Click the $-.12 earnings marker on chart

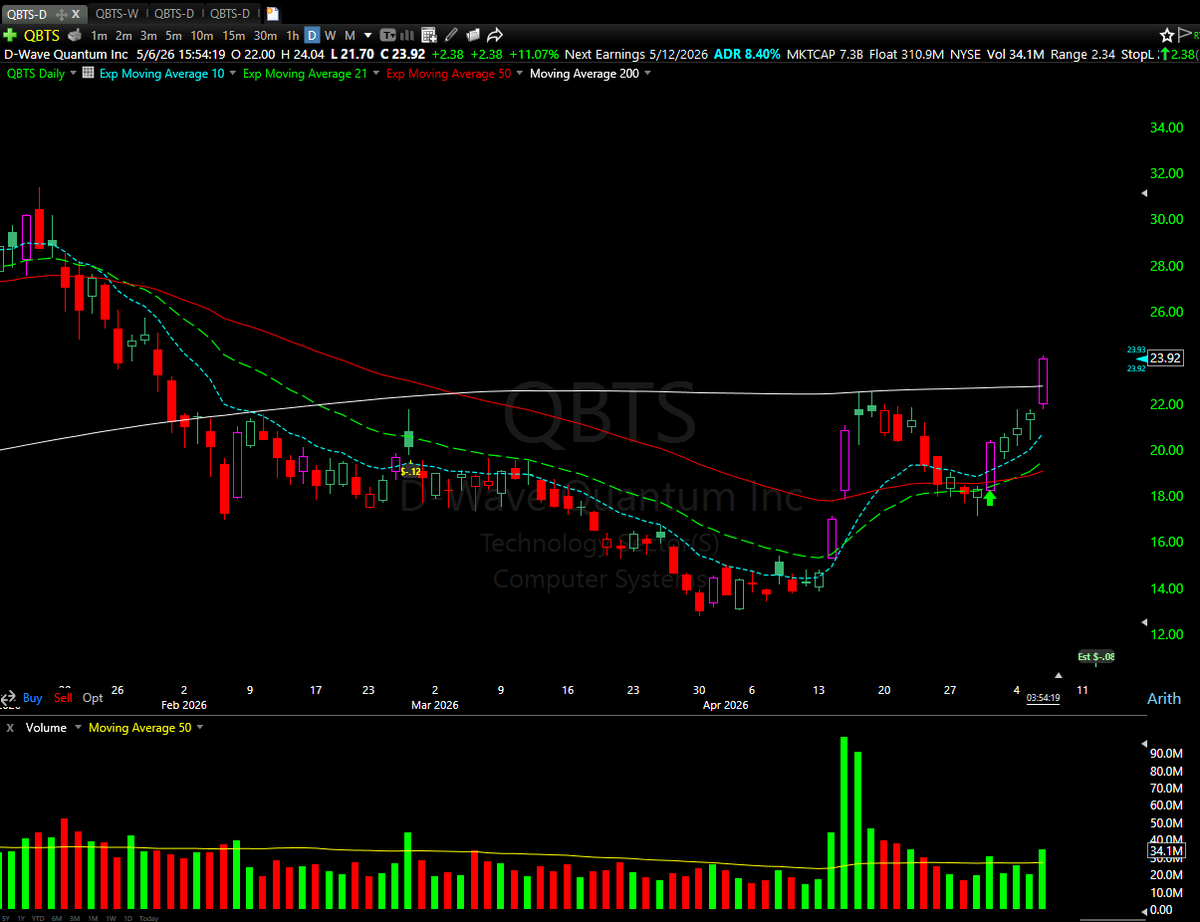tap(411, 470)
